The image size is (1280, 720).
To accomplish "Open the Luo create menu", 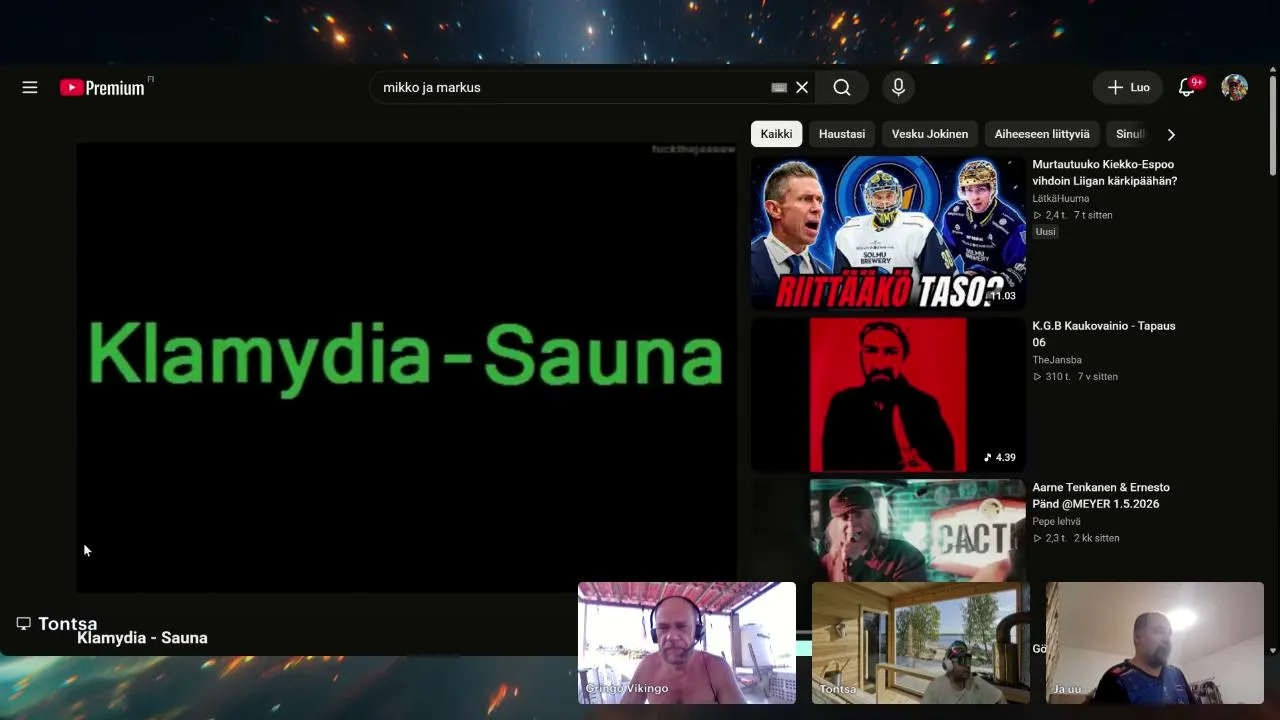I will pos(1129,88).
